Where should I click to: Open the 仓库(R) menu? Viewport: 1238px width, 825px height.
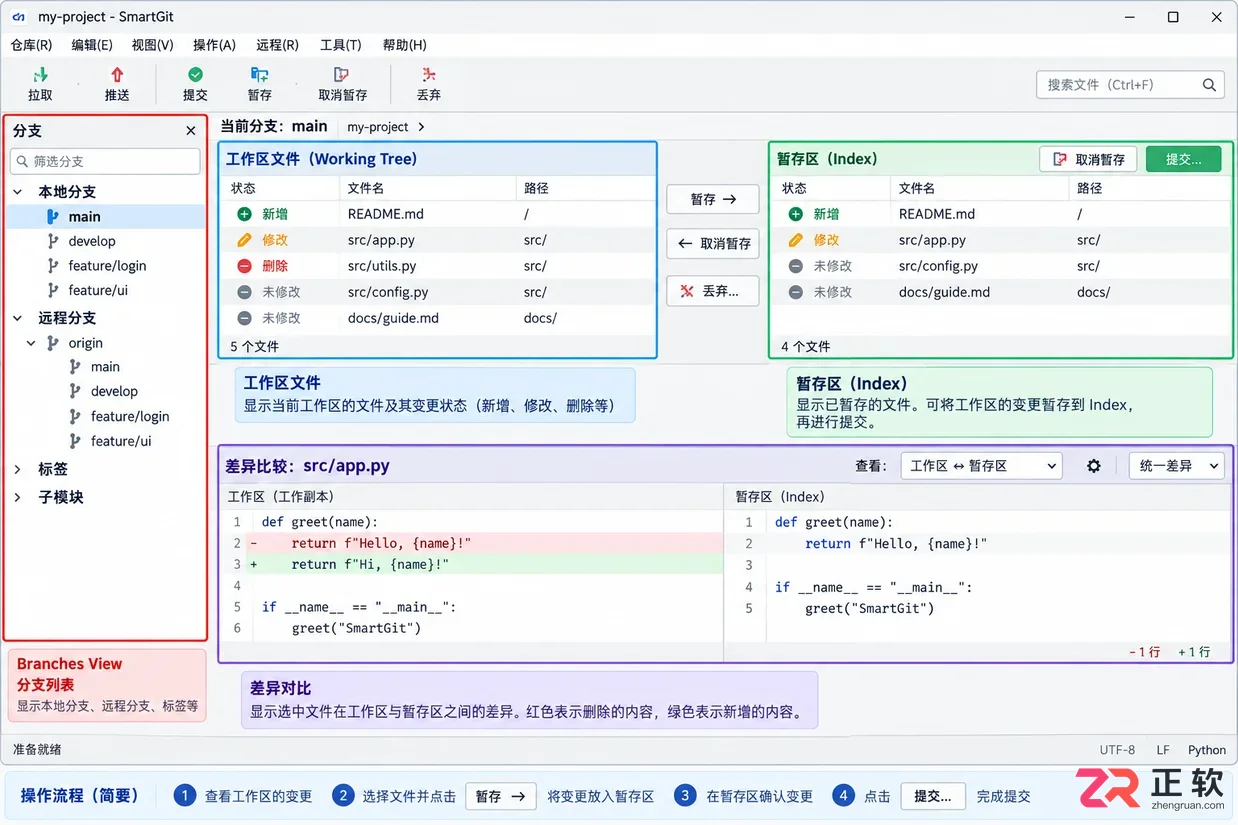(31, 45)
